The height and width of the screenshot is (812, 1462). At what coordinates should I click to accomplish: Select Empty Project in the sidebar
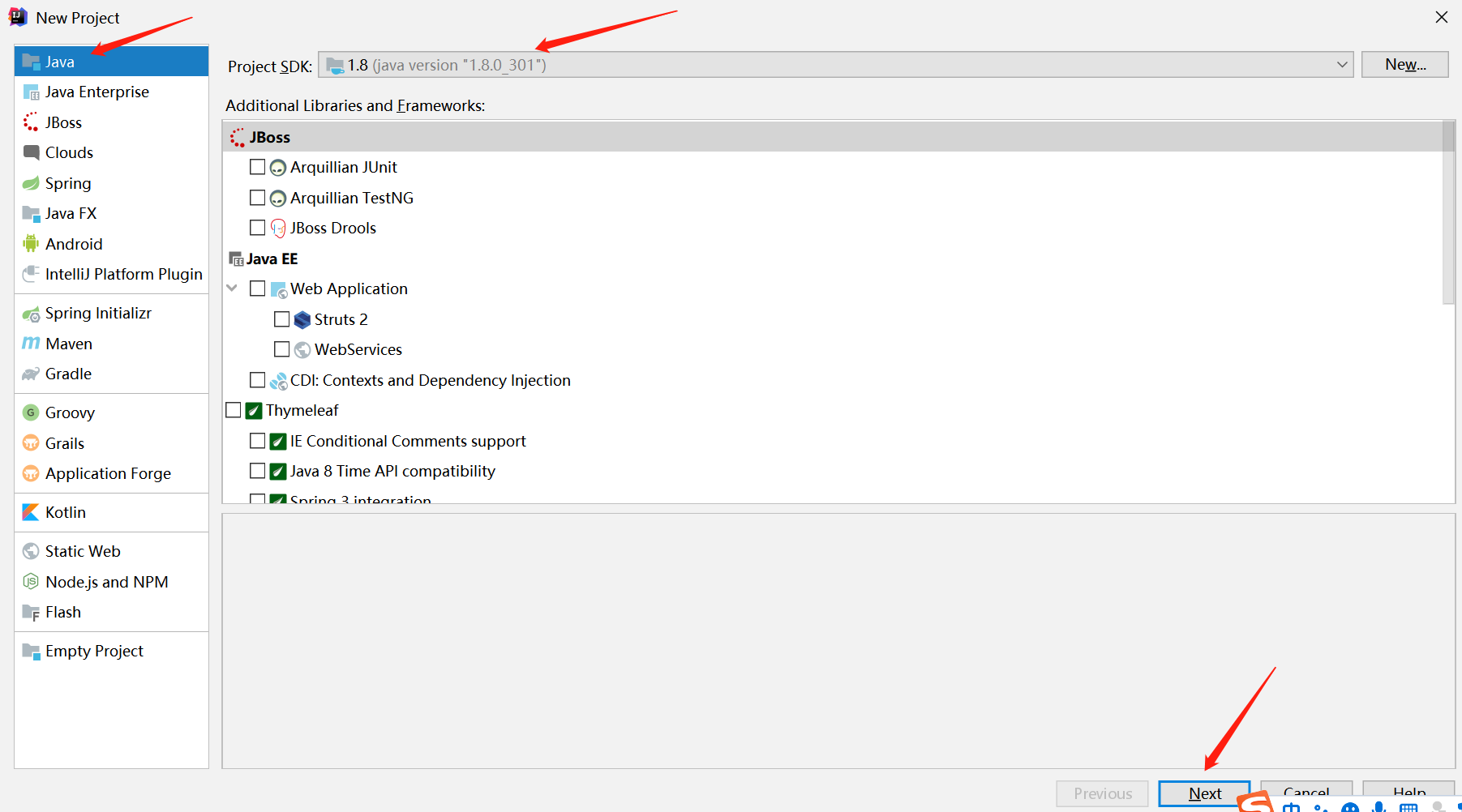(111, 651)
